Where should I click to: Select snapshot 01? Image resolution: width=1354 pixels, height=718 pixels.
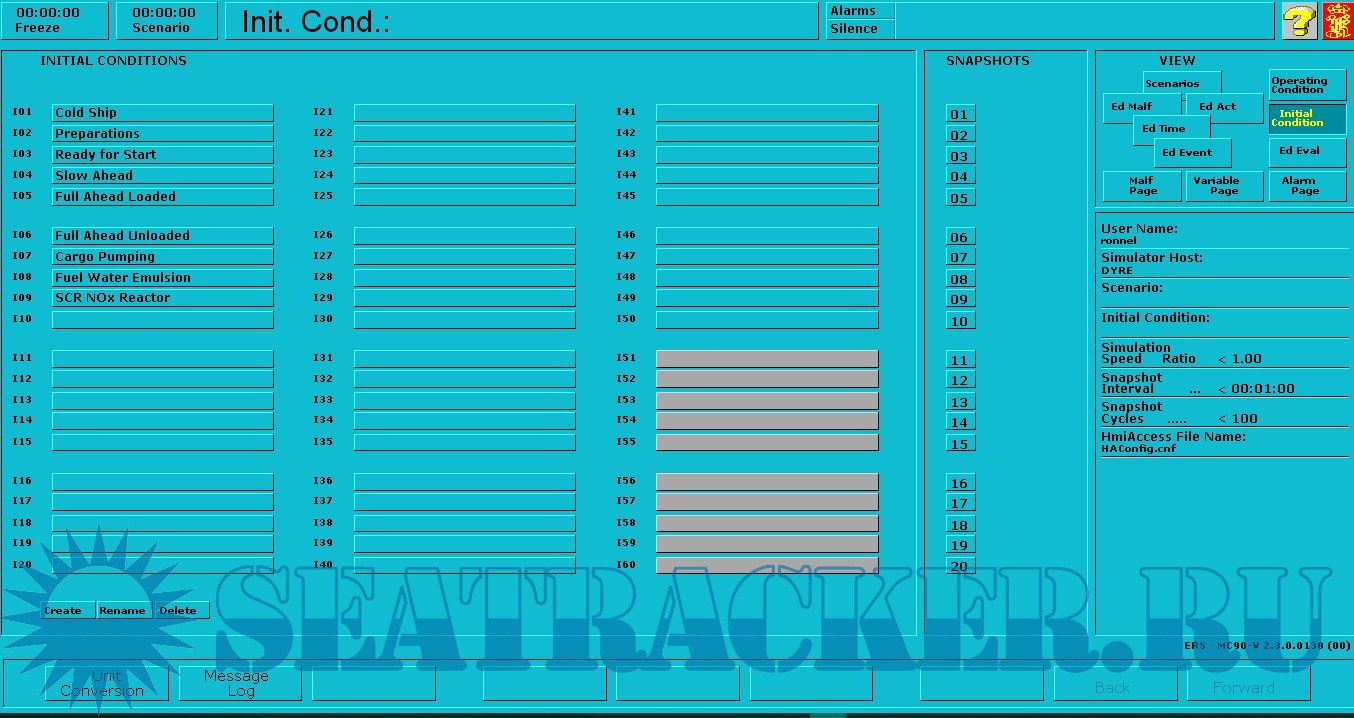pyautogui.click(x=960, y=114)
